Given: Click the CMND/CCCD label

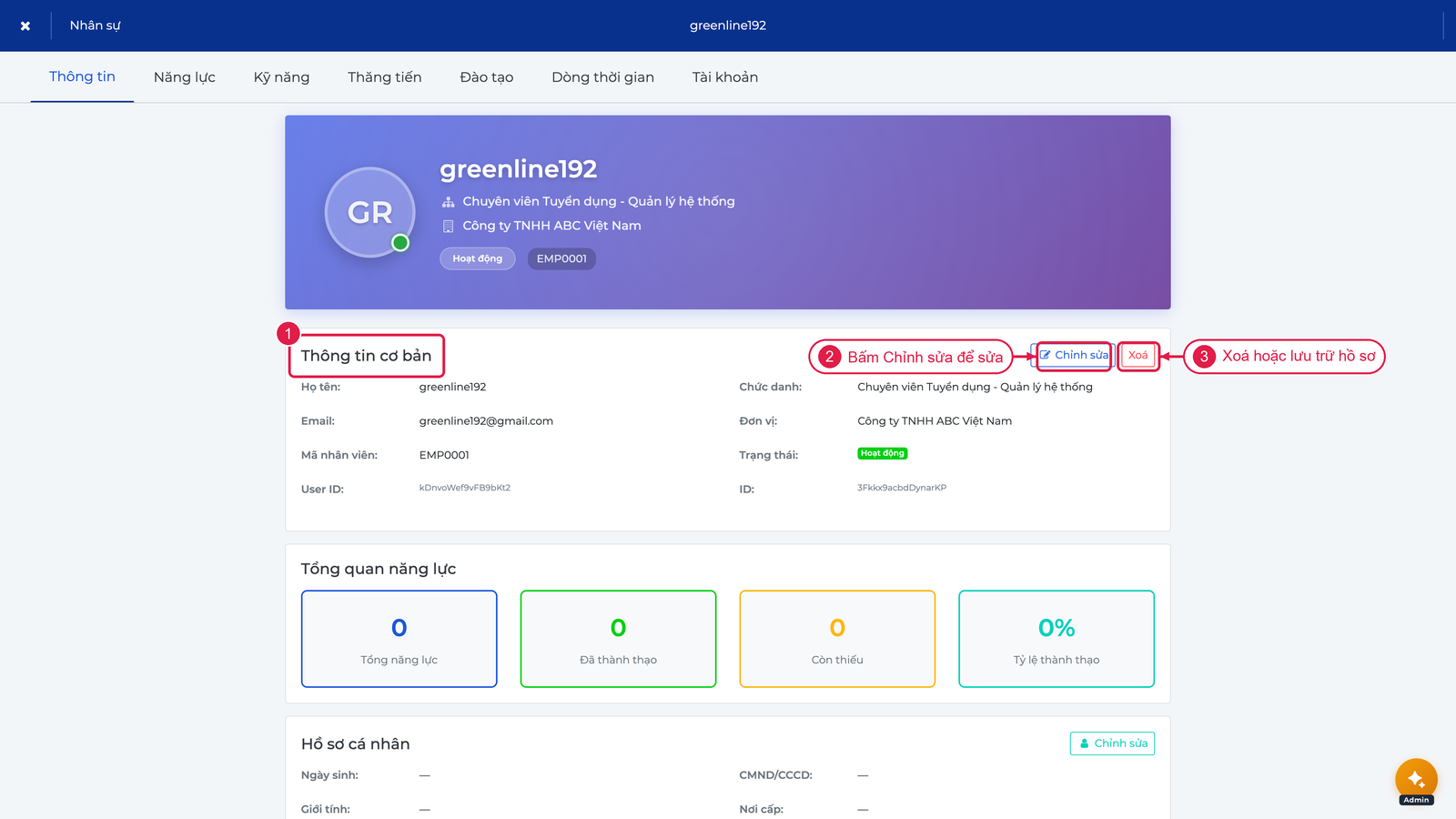Looking at the screenshot, I should [x=775, y=775].
